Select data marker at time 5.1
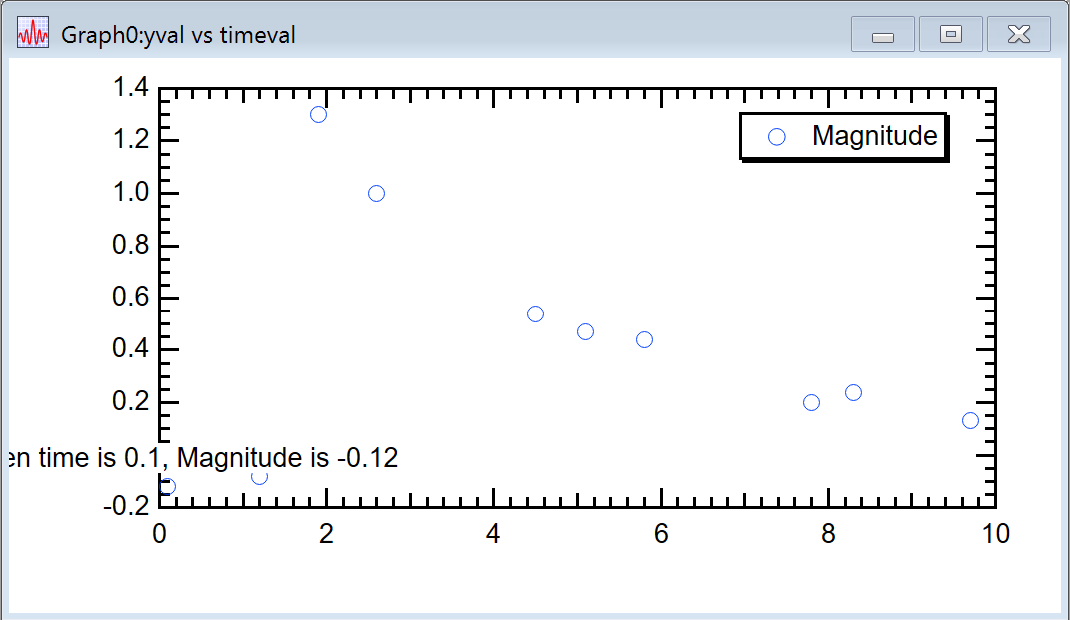This screenshot has width=1070, height=620. click(x=585, y=331)
